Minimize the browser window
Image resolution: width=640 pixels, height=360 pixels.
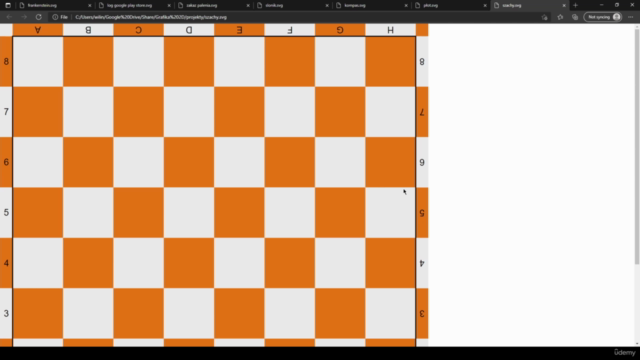[601, 5]
